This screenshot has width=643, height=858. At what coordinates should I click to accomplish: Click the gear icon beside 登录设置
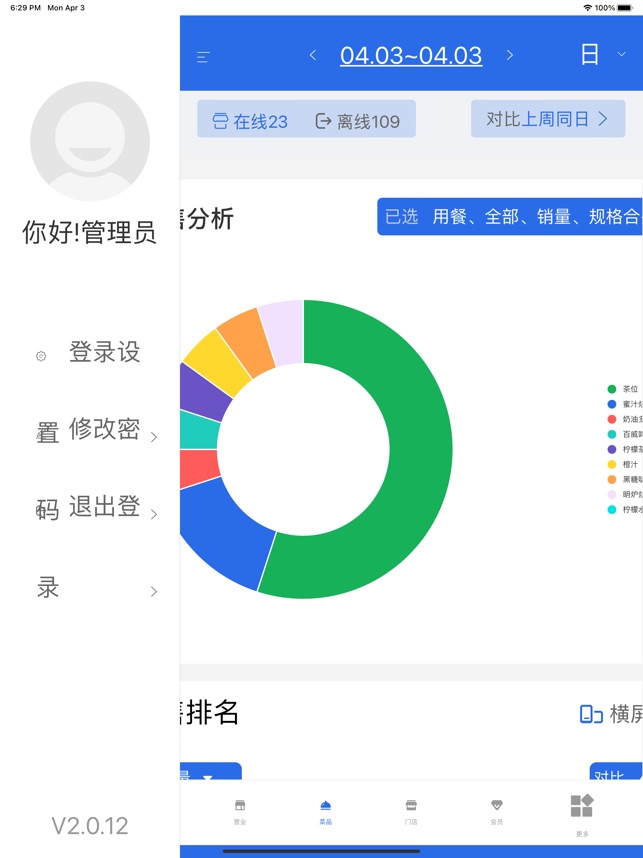(x=41, y=356)
